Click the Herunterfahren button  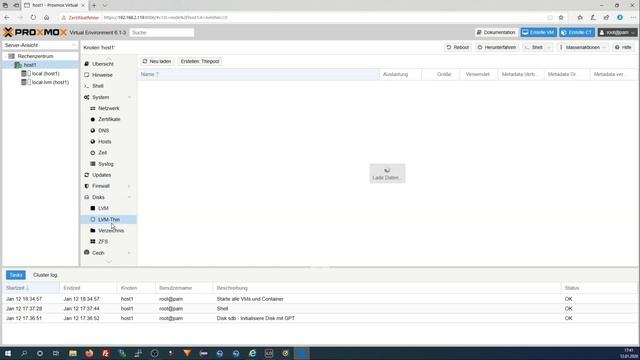click(x=496, y=47)
